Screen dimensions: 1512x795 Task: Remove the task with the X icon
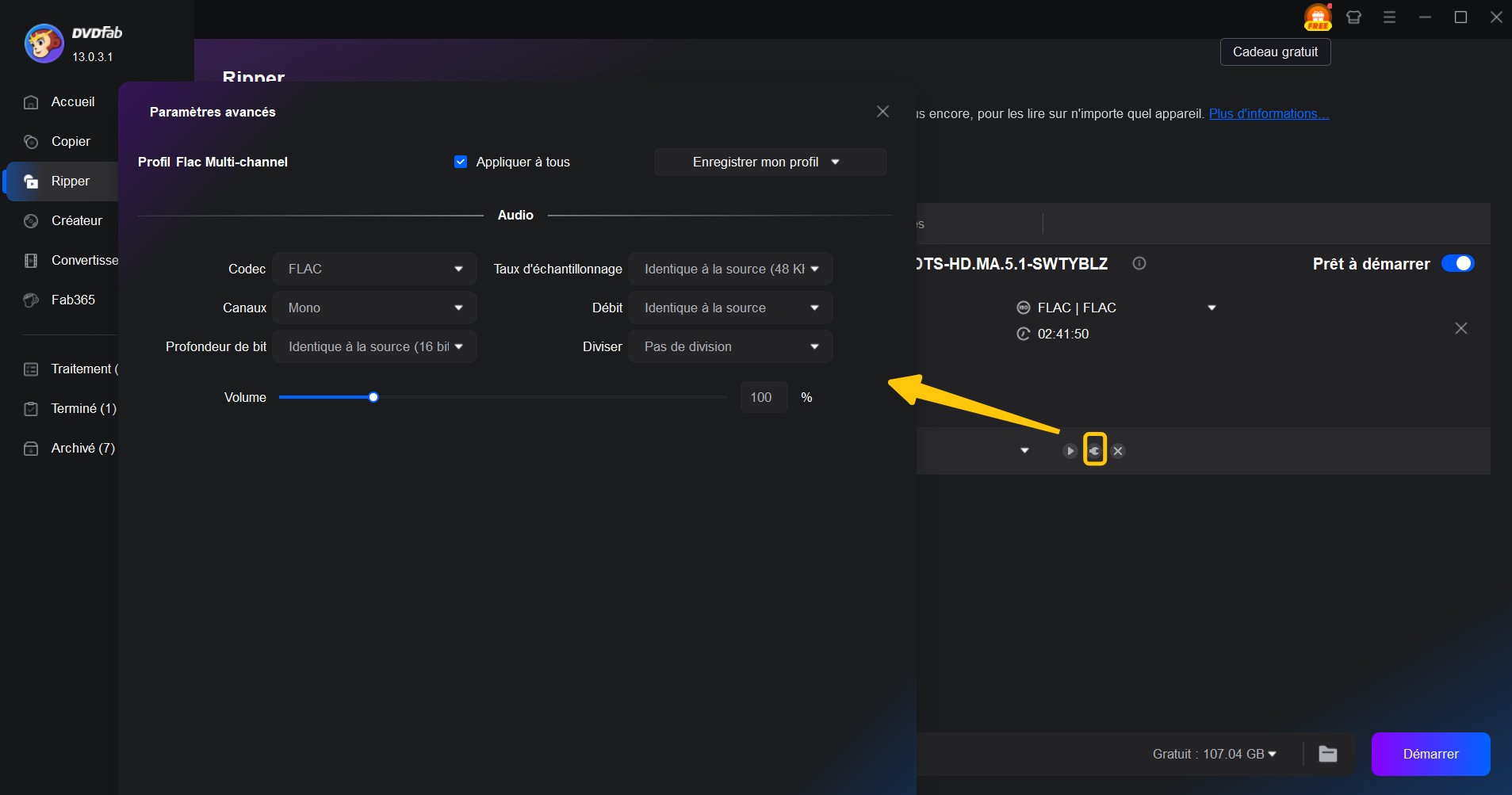tap(1461, 328)
